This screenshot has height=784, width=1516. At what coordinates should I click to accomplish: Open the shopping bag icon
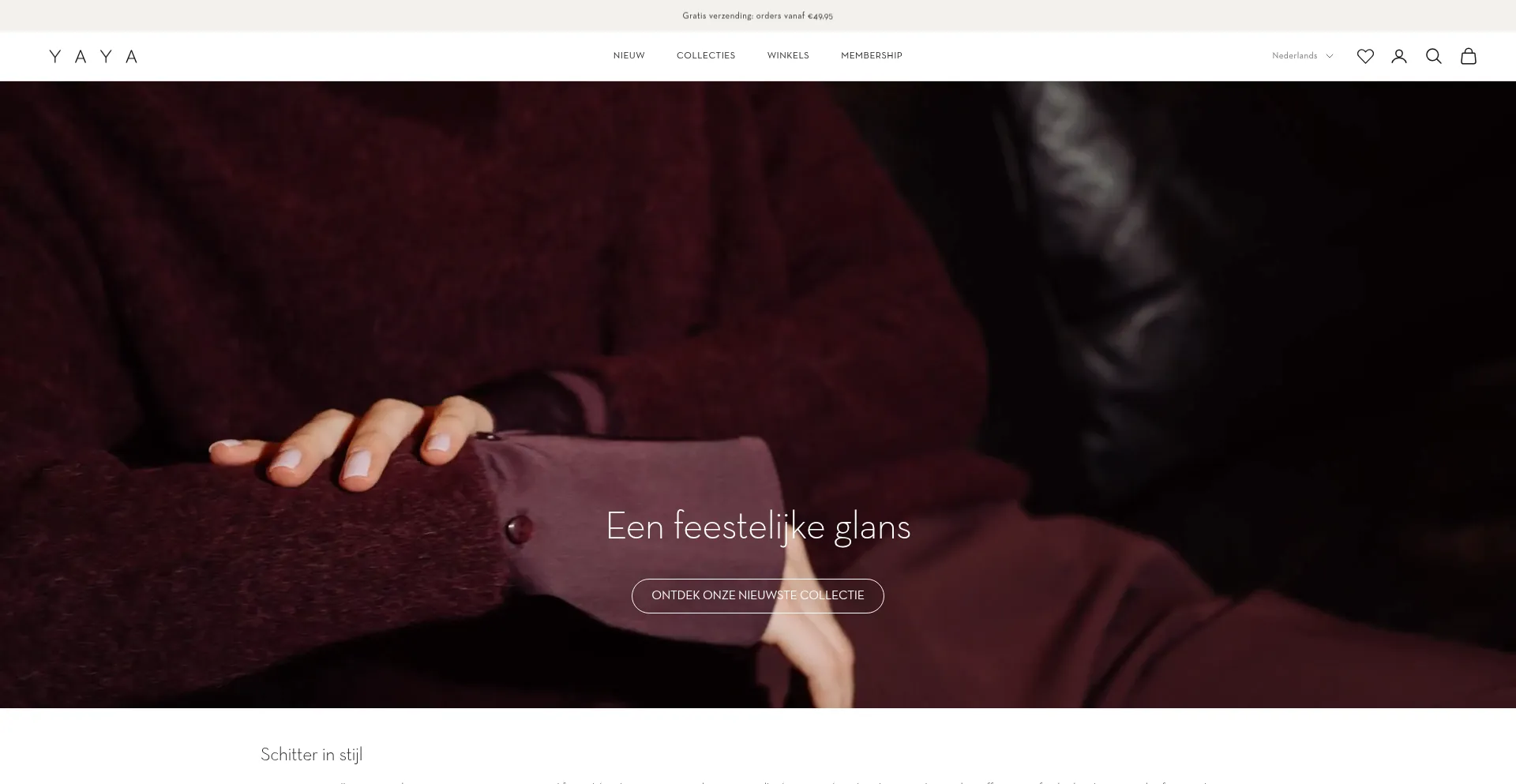click(1469, 56)
